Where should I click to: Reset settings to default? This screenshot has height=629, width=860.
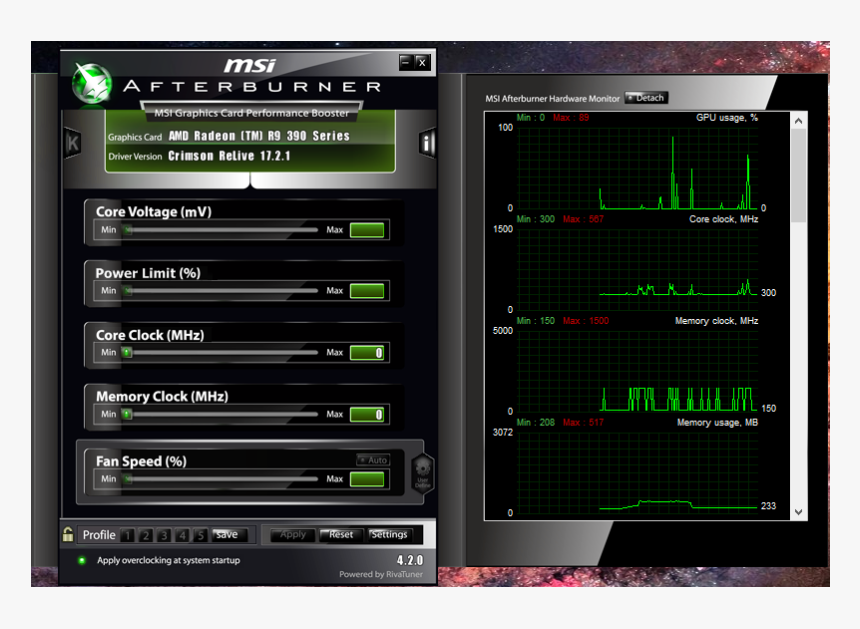point(340,534)
